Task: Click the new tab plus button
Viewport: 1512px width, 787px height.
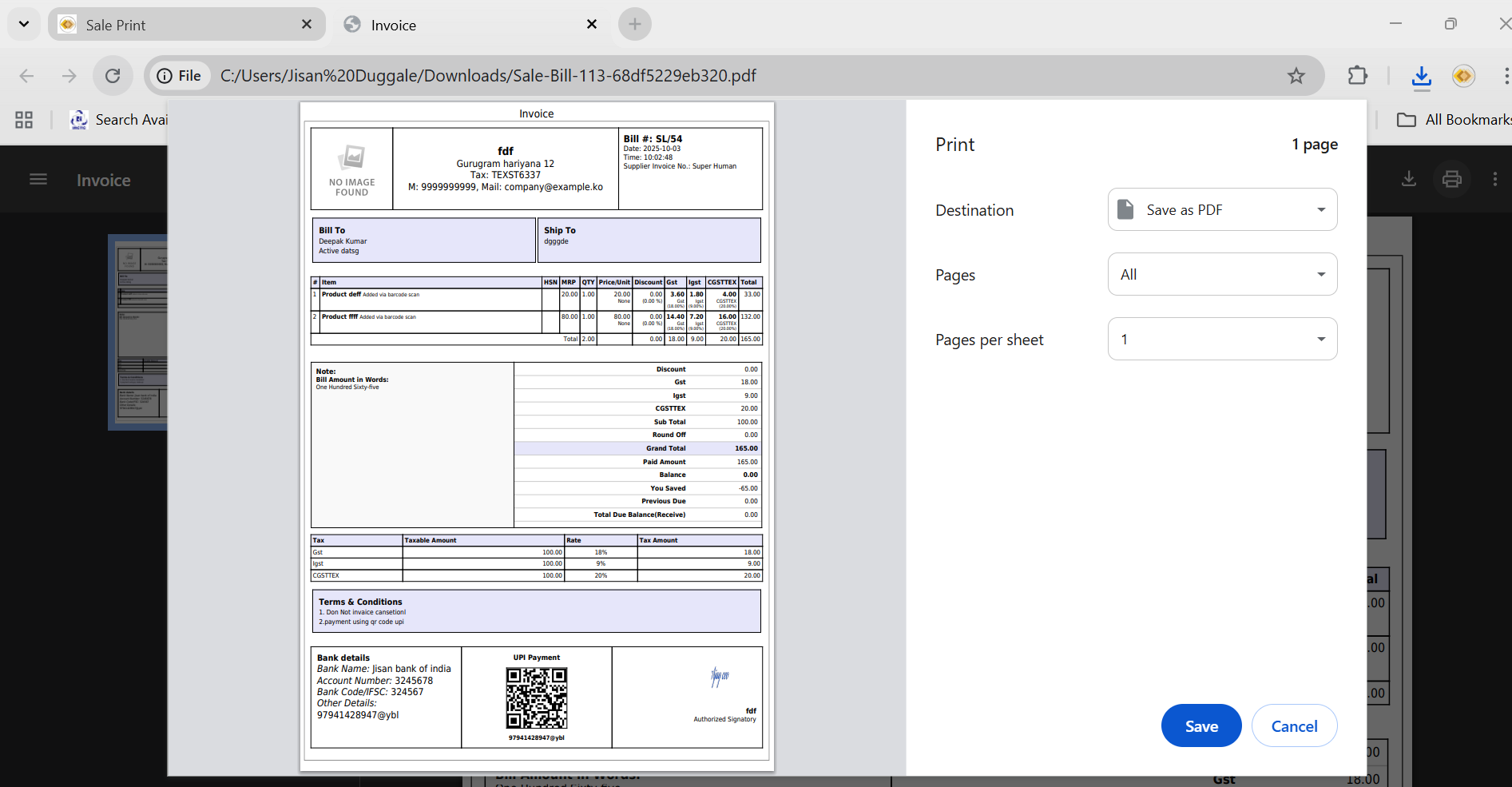Action: 634,25
